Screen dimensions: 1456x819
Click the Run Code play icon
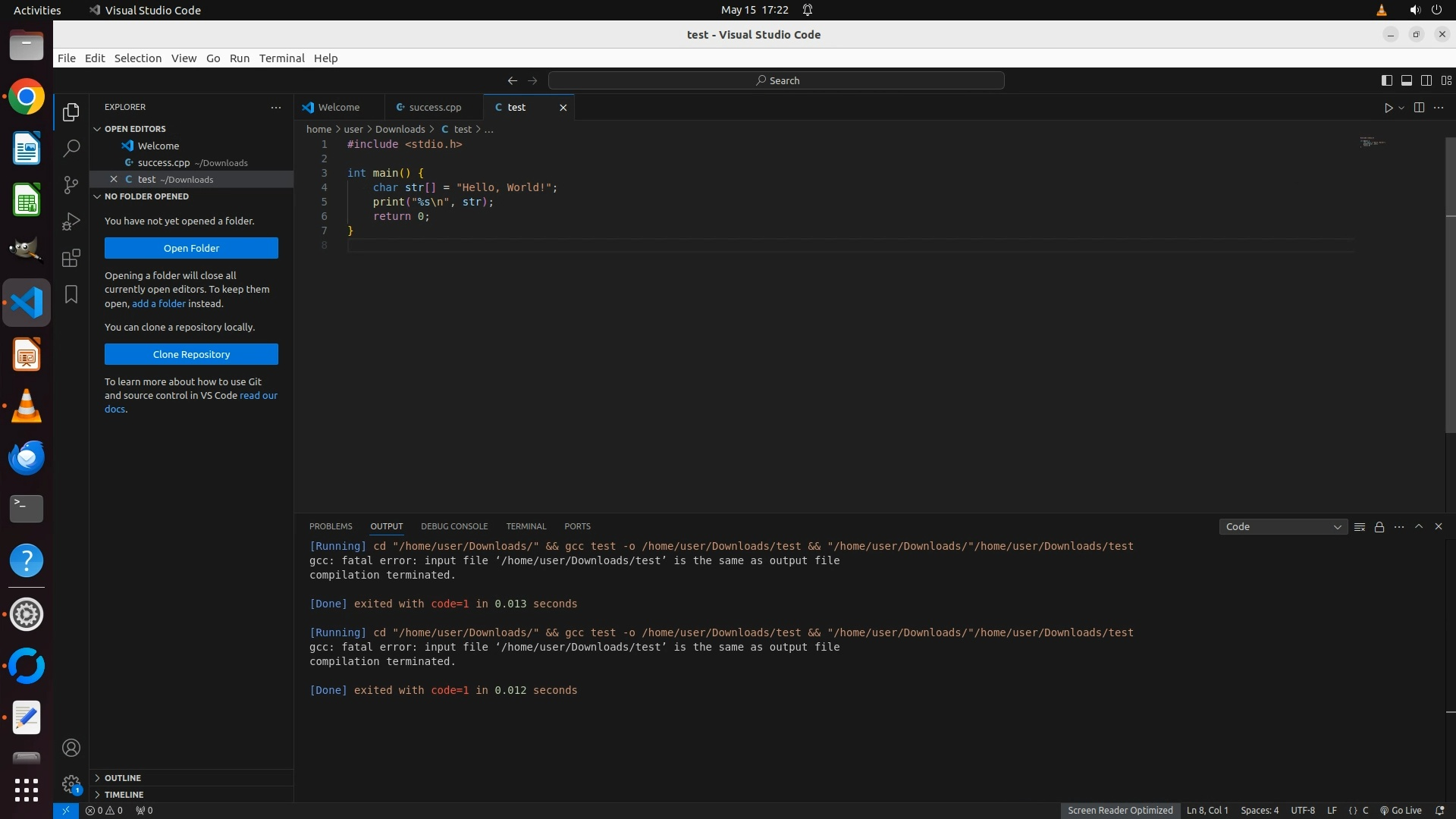1389,108
